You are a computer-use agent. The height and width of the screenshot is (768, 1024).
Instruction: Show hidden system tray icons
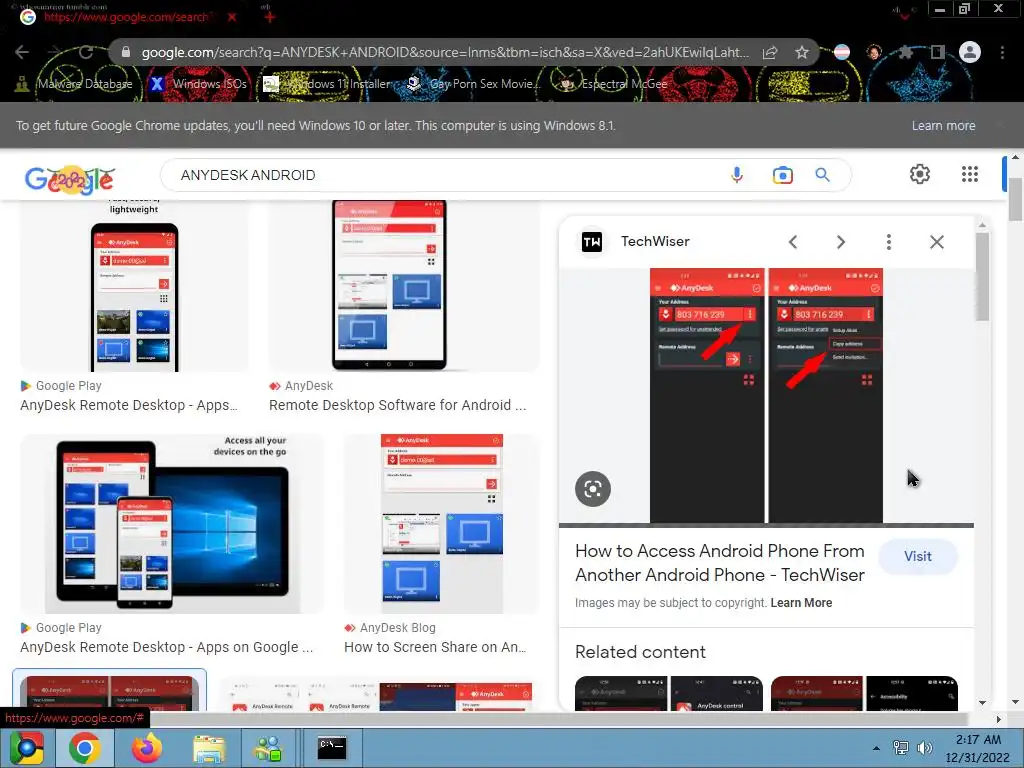click(876, 748)
